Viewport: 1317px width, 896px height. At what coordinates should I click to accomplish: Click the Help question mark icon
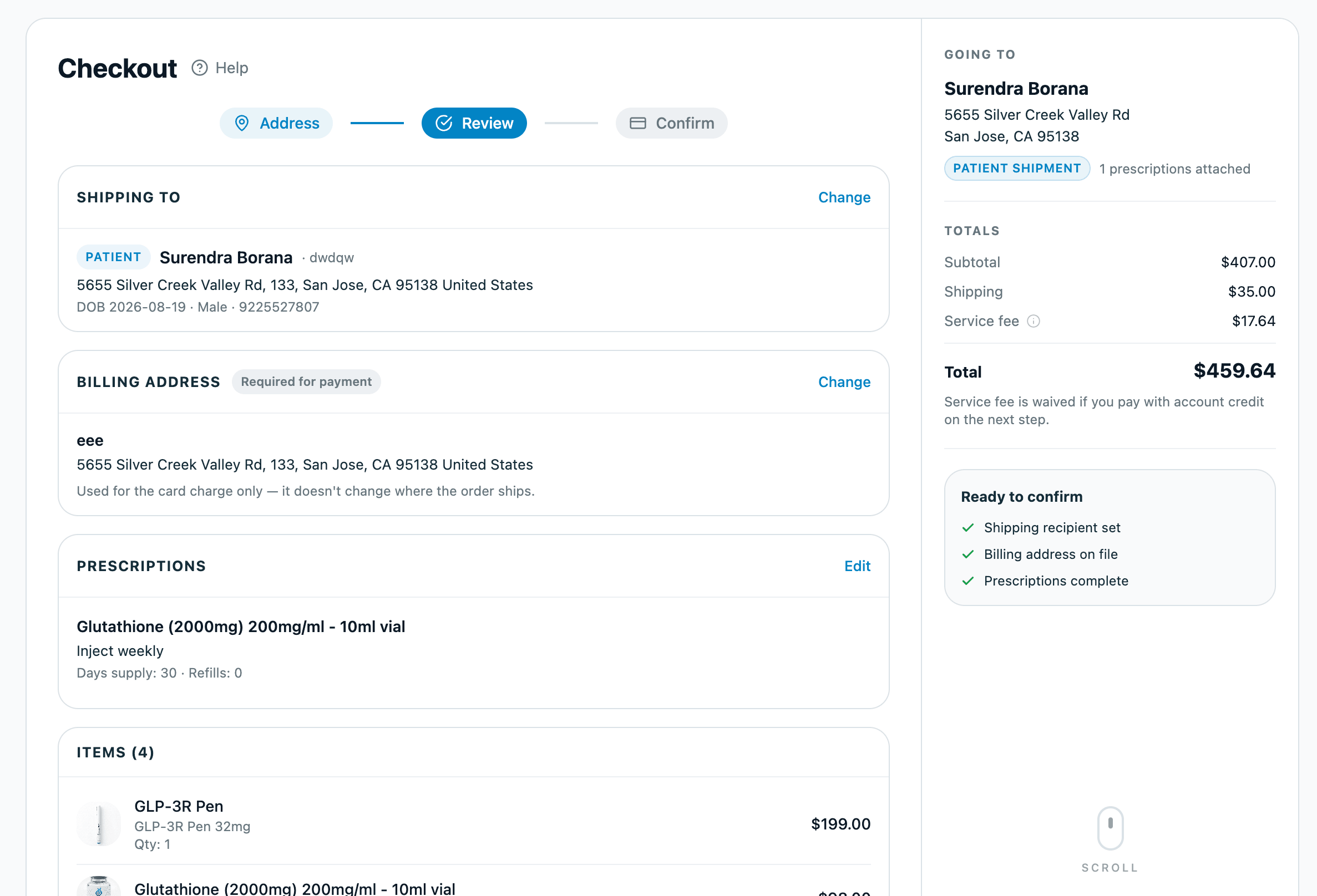pos(200,68)
